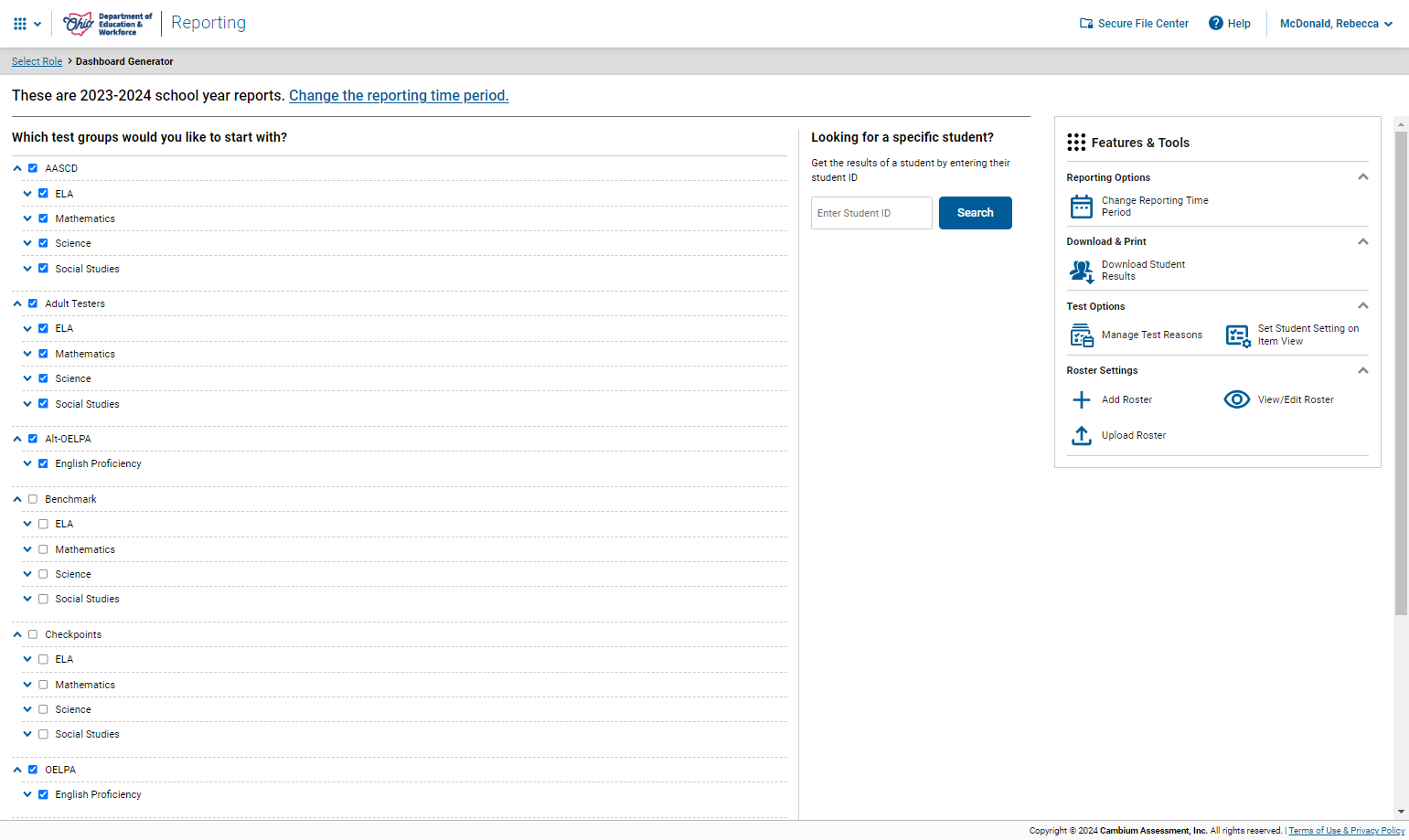This screenshot has width=1409, height=840.
Task: Uncheck Adult Testers Science checkbox
Action: pyautogui.click(x=43, y=378)
